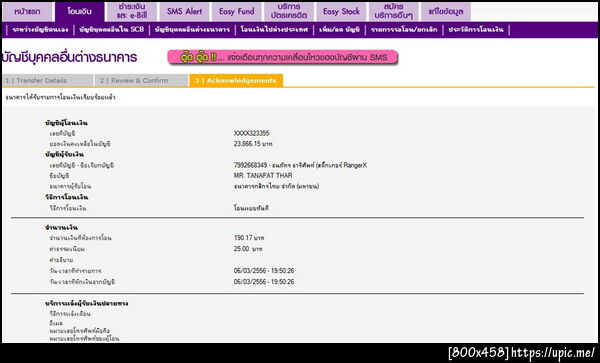Click sender account number XXXX323355
Screen dimensions: 600x363
click(x=251, y=133)
